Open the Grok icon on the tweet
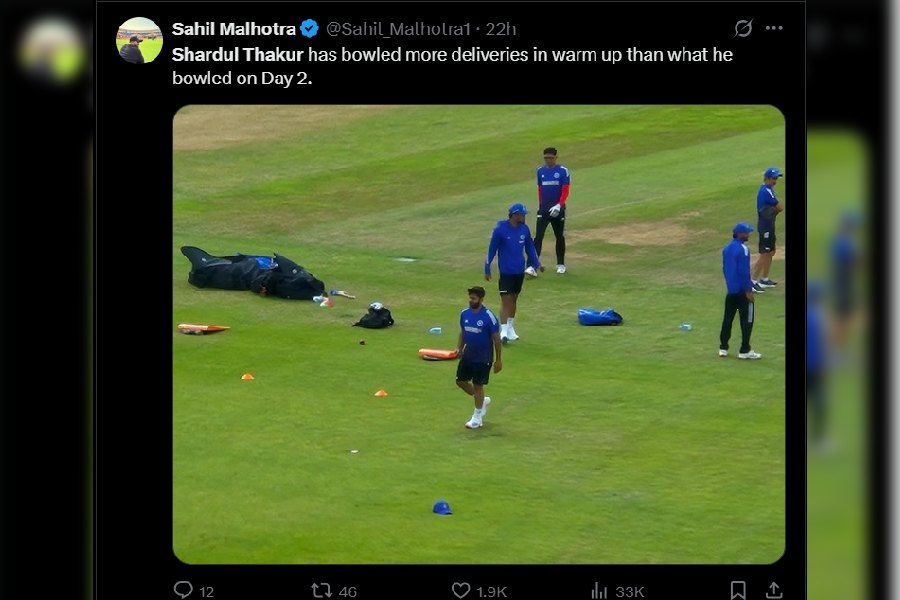900x600 pixels. click(x=743, y=28)
